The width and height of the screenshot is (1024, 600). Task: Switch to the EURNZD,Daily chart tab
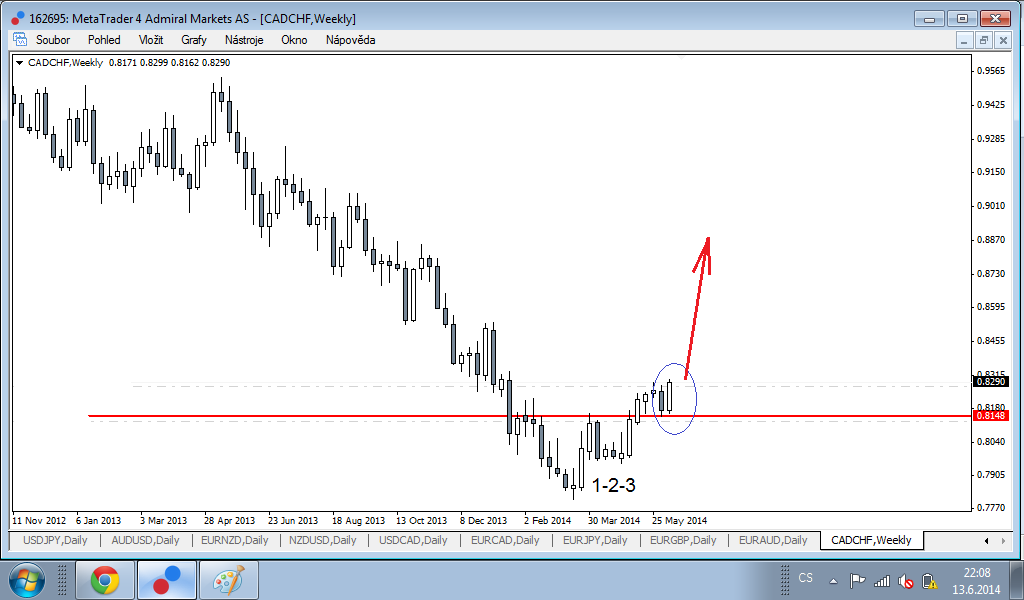click(x=234, y=540)
